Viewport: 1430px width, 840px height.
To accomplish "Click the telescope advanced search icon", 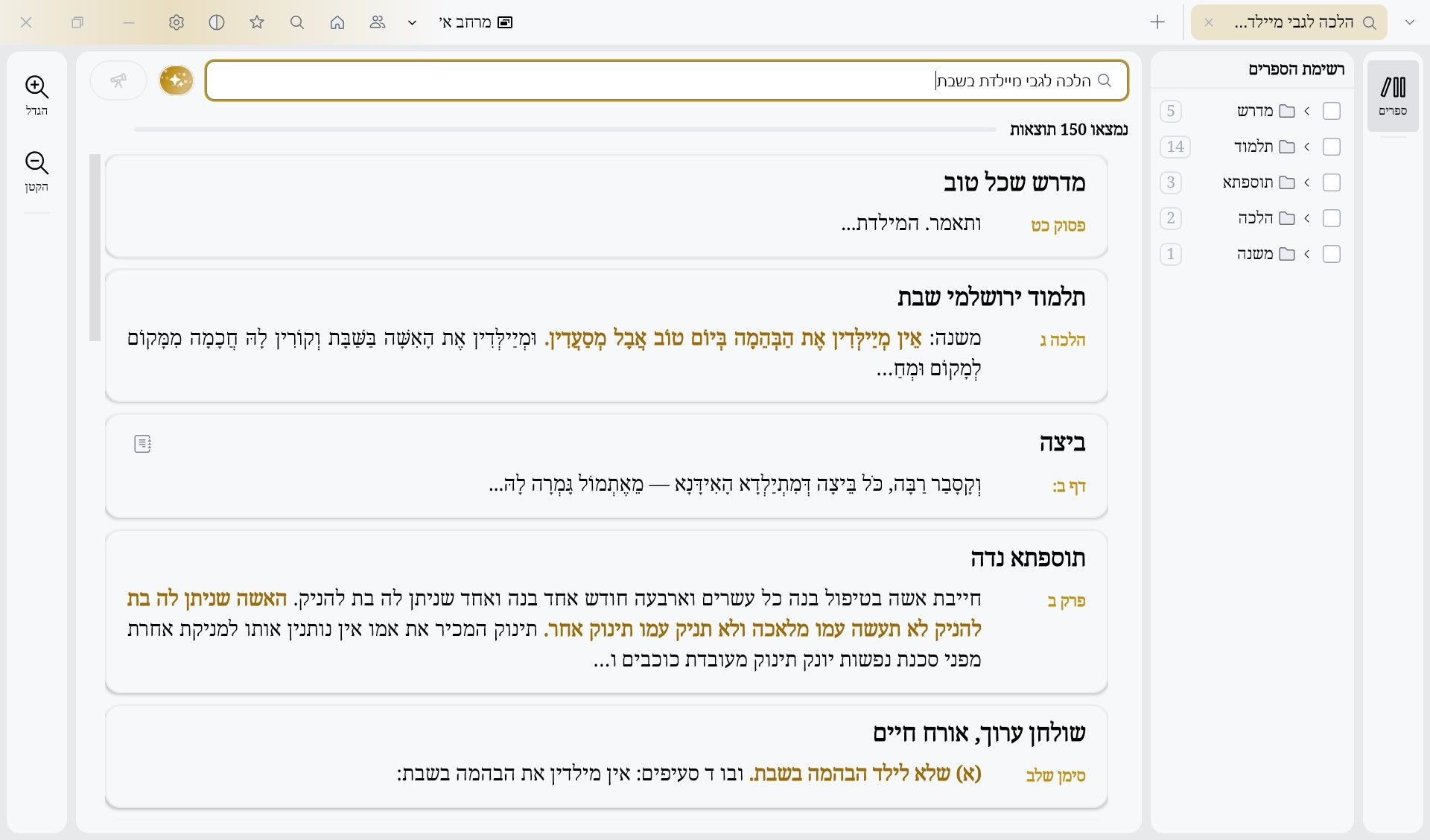I will click(x=118, y=80).
